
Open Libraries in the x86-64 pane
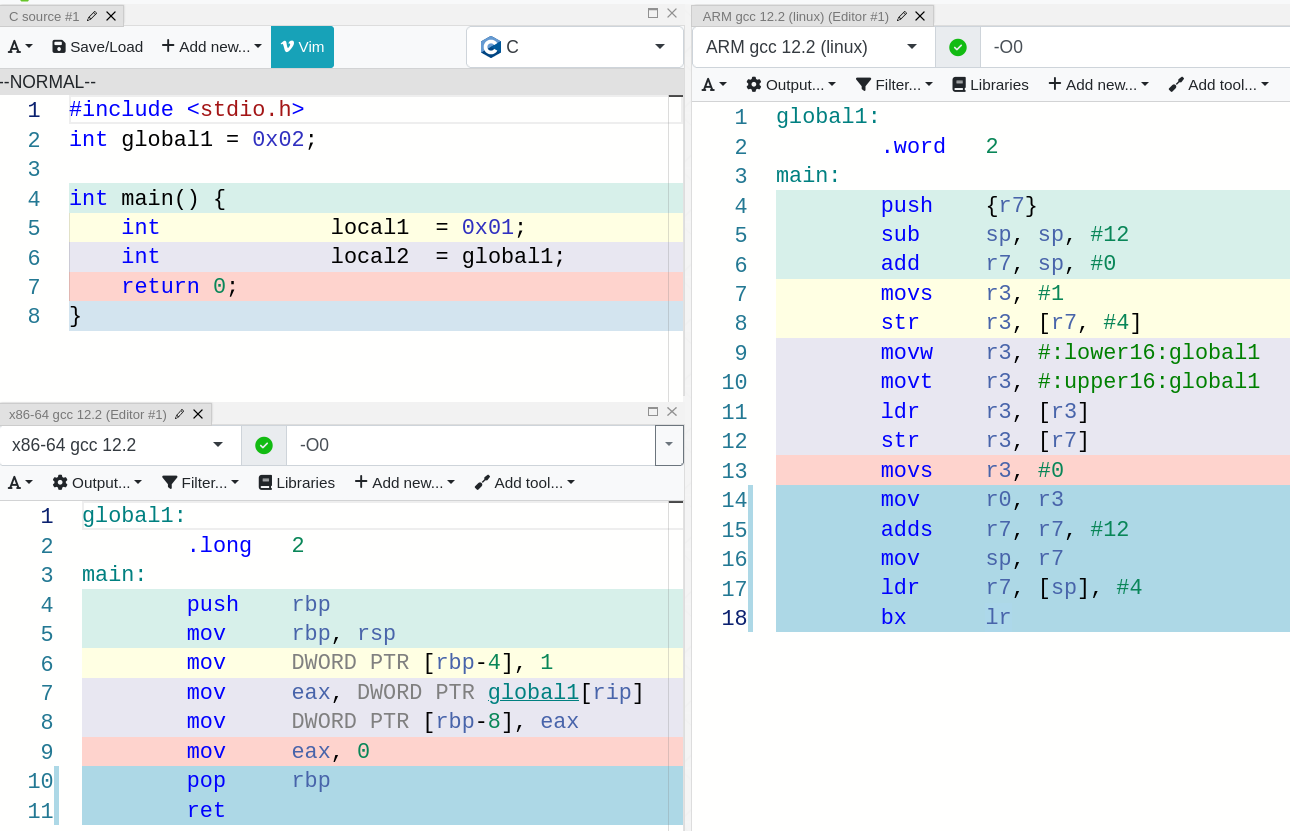pos(296,482)
